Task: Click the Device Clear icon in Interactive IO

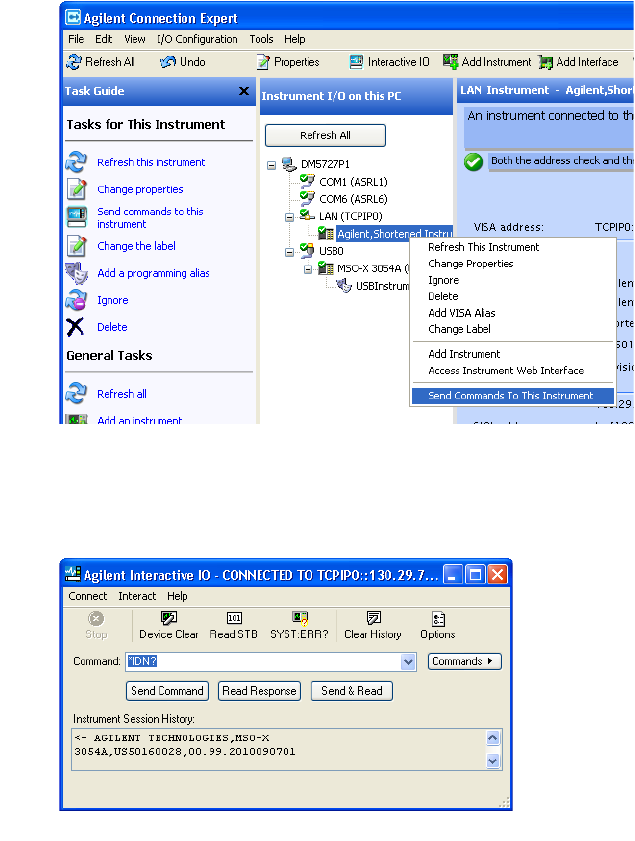Action: pos(169,618)
